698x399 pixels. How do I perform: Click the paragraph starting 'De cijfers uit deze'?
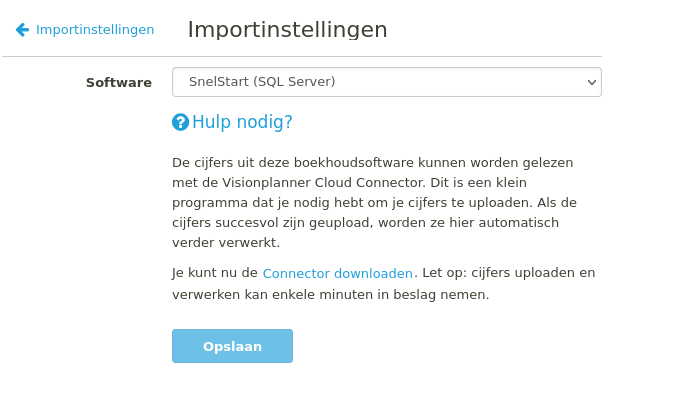pyautogui.click(x=374, y=203)
